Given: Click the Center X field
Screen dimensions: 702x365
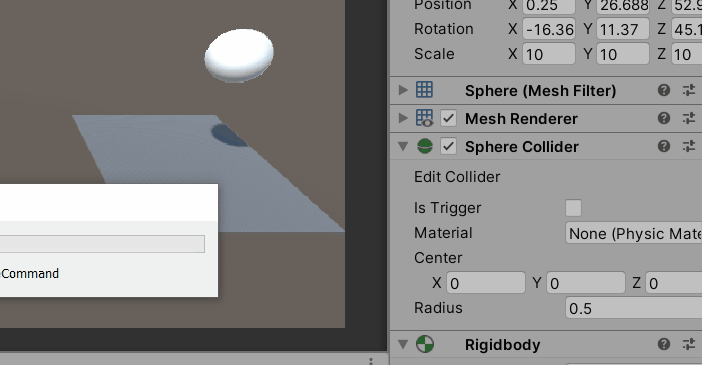Looking at the screenshot, I should [x=486, y=283].
